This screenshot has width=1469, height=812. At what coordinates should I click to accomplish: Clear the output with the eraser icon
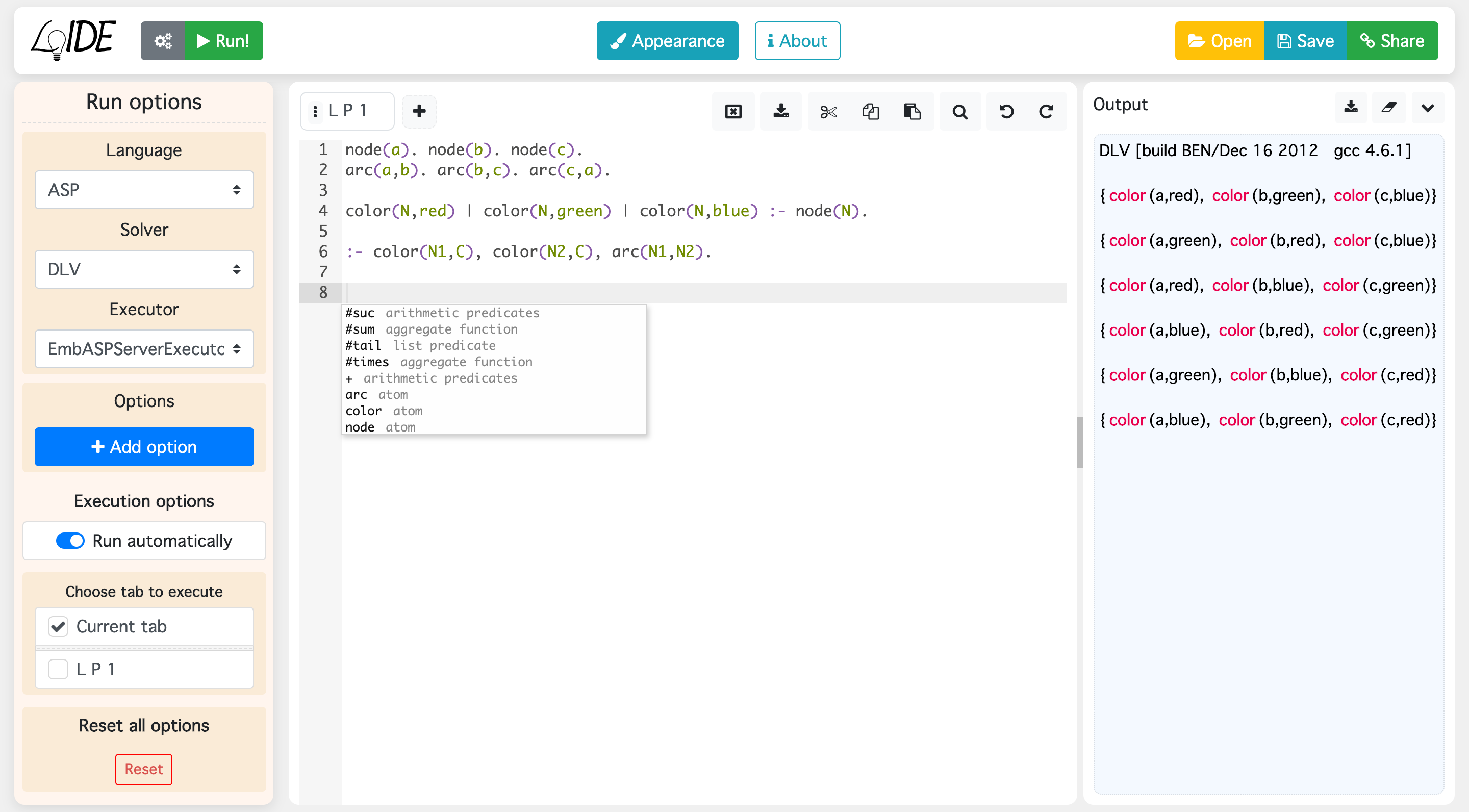[1389, 108]
